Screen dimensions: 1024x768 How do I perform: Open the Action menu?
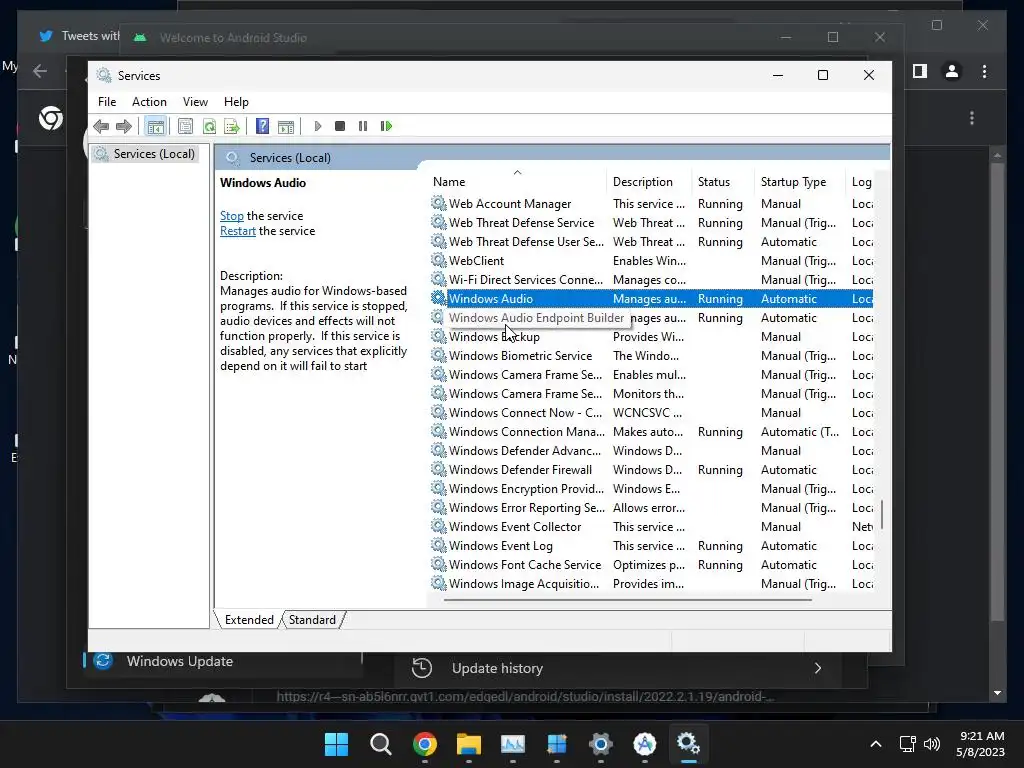(x=149, y=102)
